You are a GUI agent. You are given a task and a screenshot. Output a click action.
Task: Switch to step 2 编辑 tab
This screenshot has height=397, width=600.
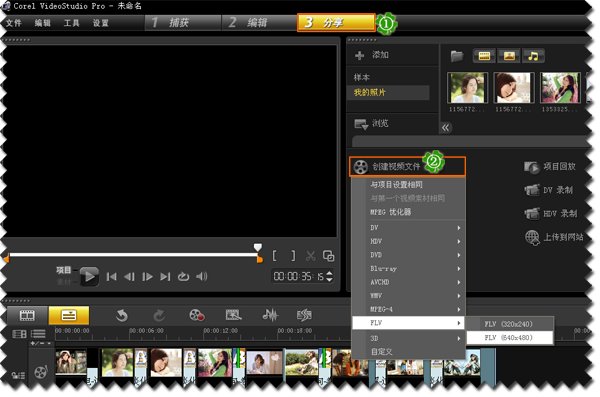pos(259,23)
